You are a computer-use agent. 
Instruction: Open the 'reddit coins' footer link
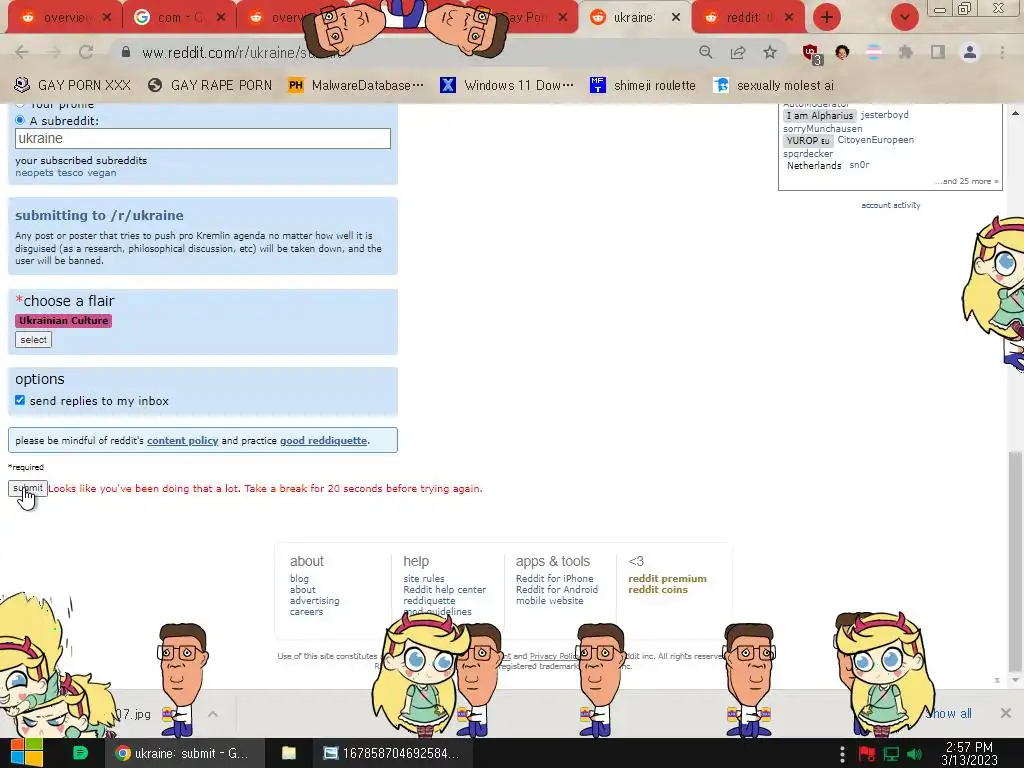(658, 590)
